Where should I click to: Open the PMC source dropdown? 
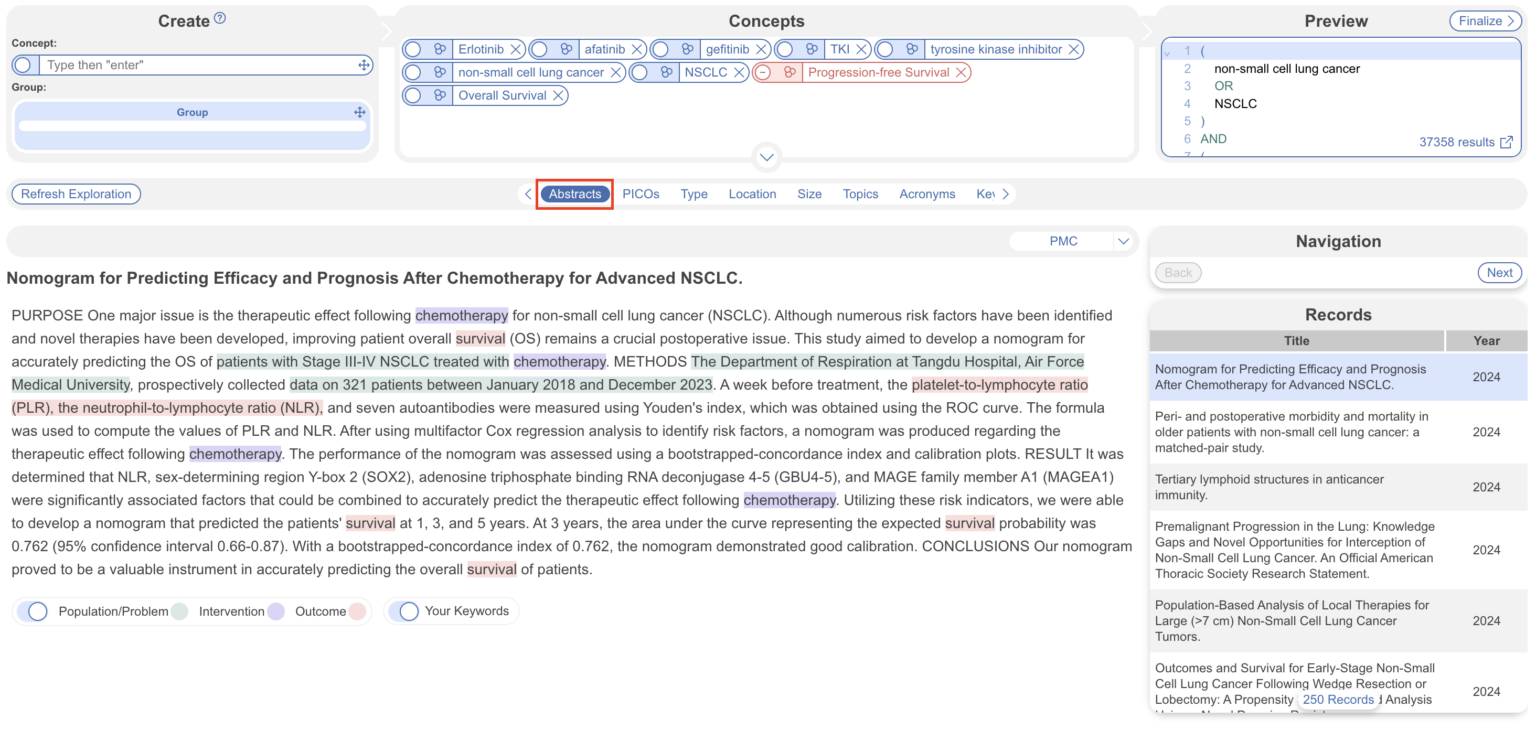pos(1122,240)
